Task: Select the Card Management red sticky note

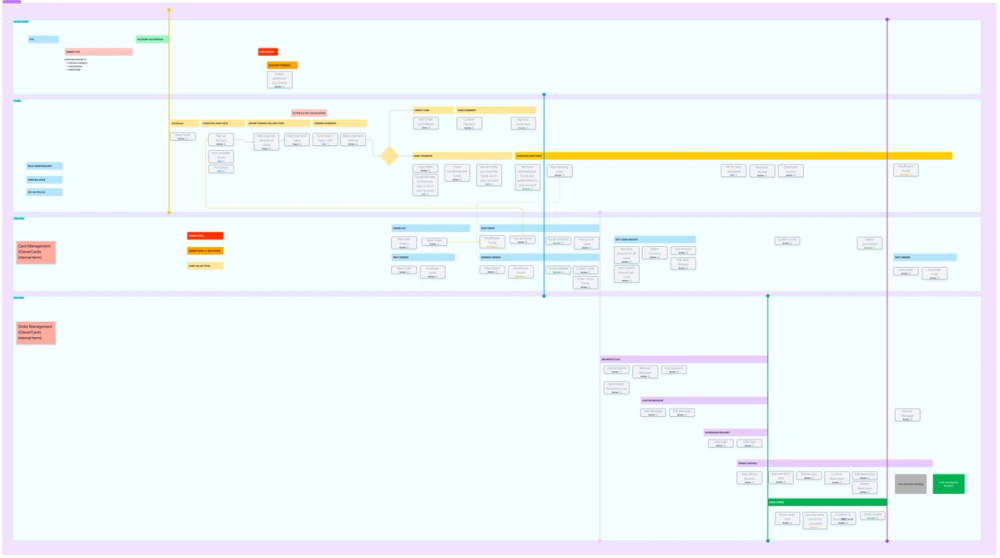Action: click(36, 253)
